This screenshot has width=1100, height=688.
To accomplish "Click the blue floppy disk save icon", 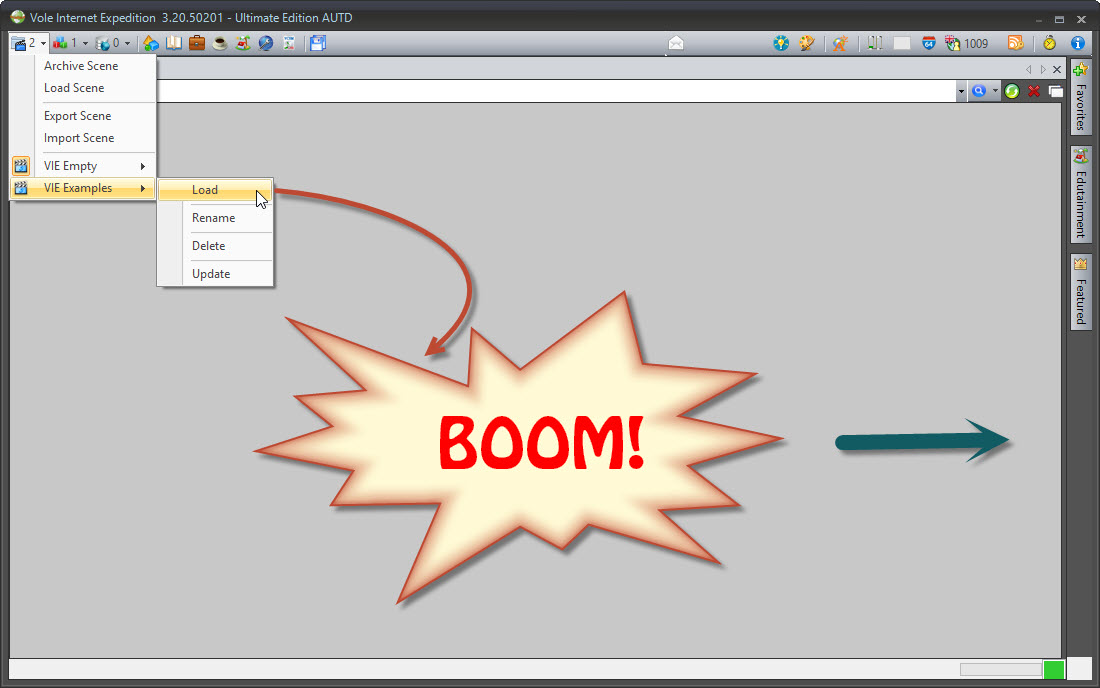I will (x=318, y=43).
